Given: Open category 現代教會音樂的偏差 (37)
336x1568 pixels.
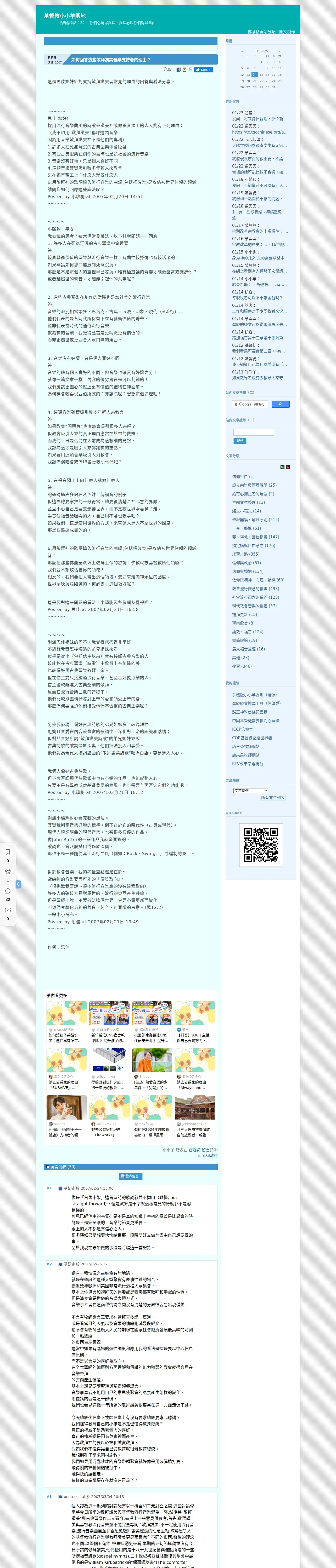Looking at the screenshot, I should (x=254, y=606).
